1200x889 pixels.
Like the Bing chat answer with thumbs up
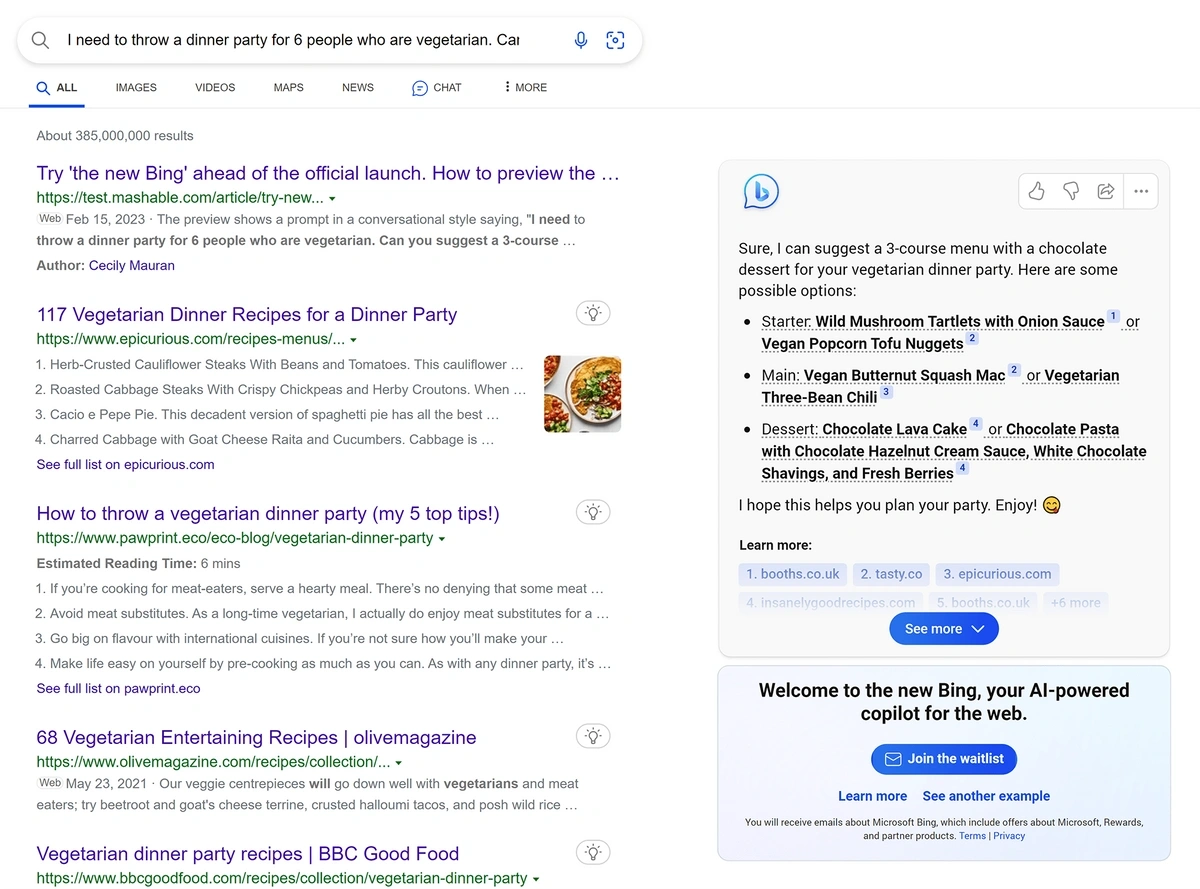coord(1037,191)
